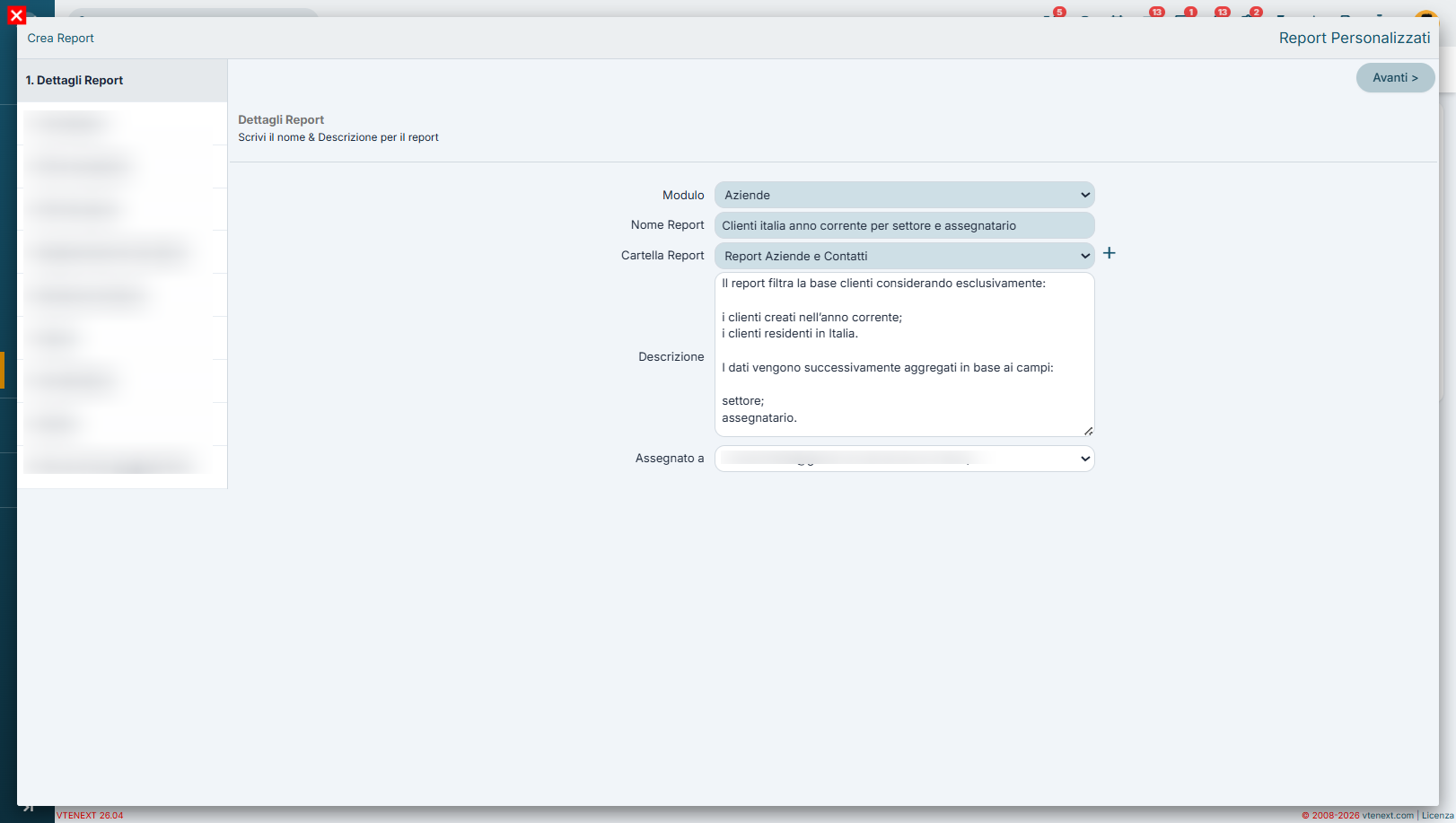Click the Cartella Report field label
The image size is (1456, 823).
[662, 256]
